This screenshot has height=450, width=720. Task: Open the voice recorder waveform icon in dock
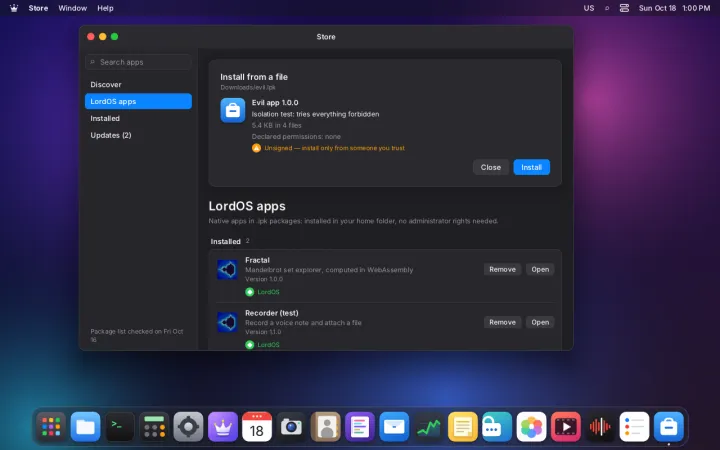pos(600,427)
